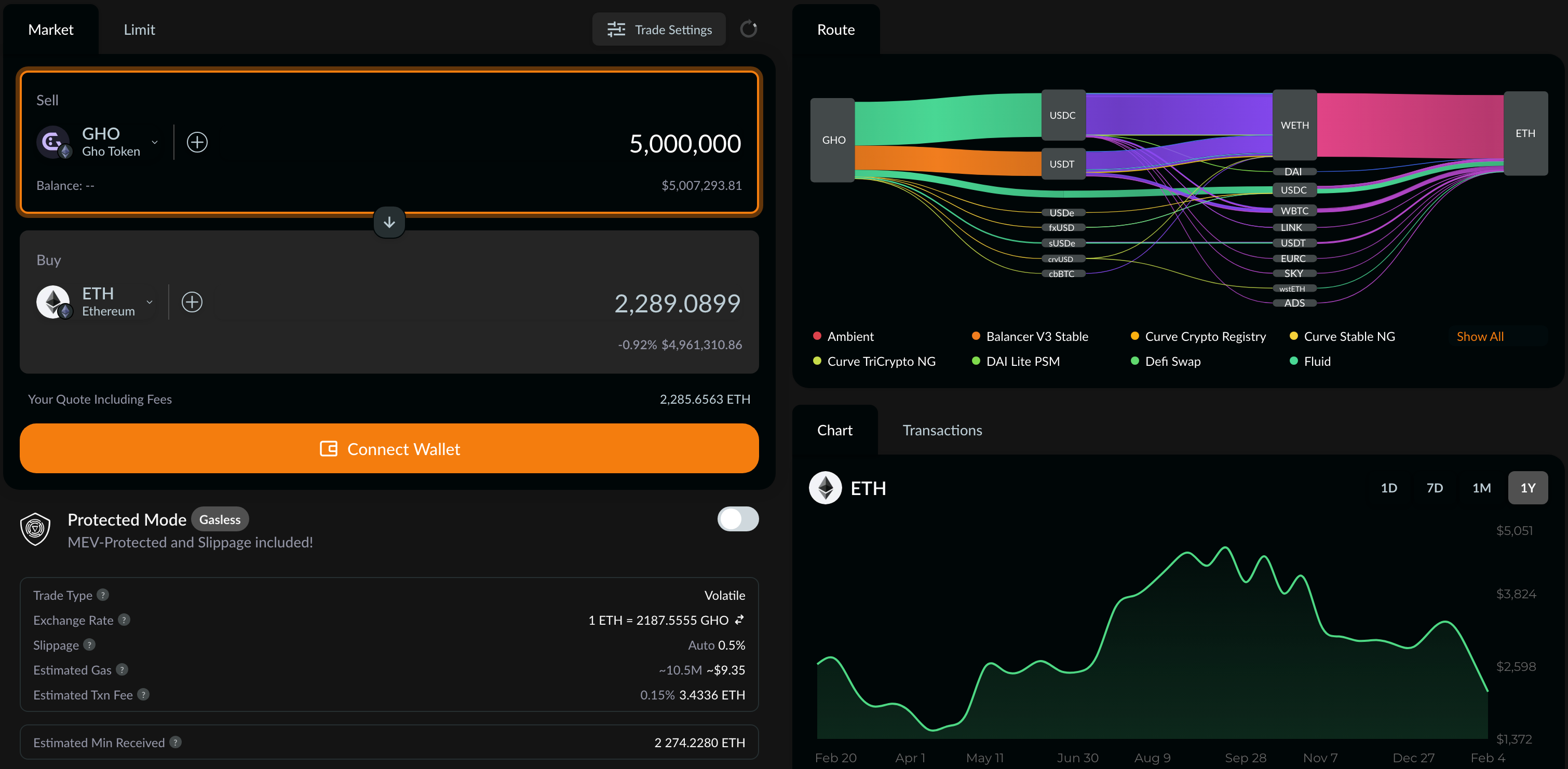Click the swap direction arrow icon
The height and width of the screenshot is (769, 1568).
tap(389, 223)
